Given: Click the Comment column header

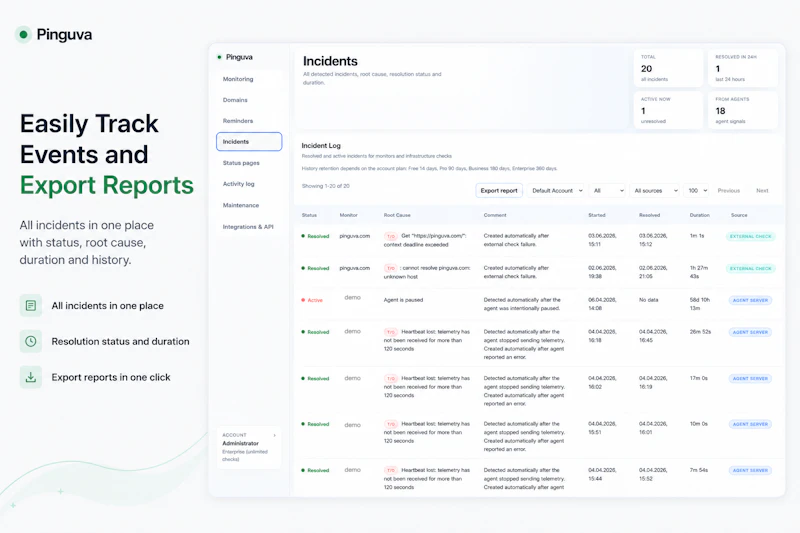Looking at the screenshot, I should tap(495, 215).
